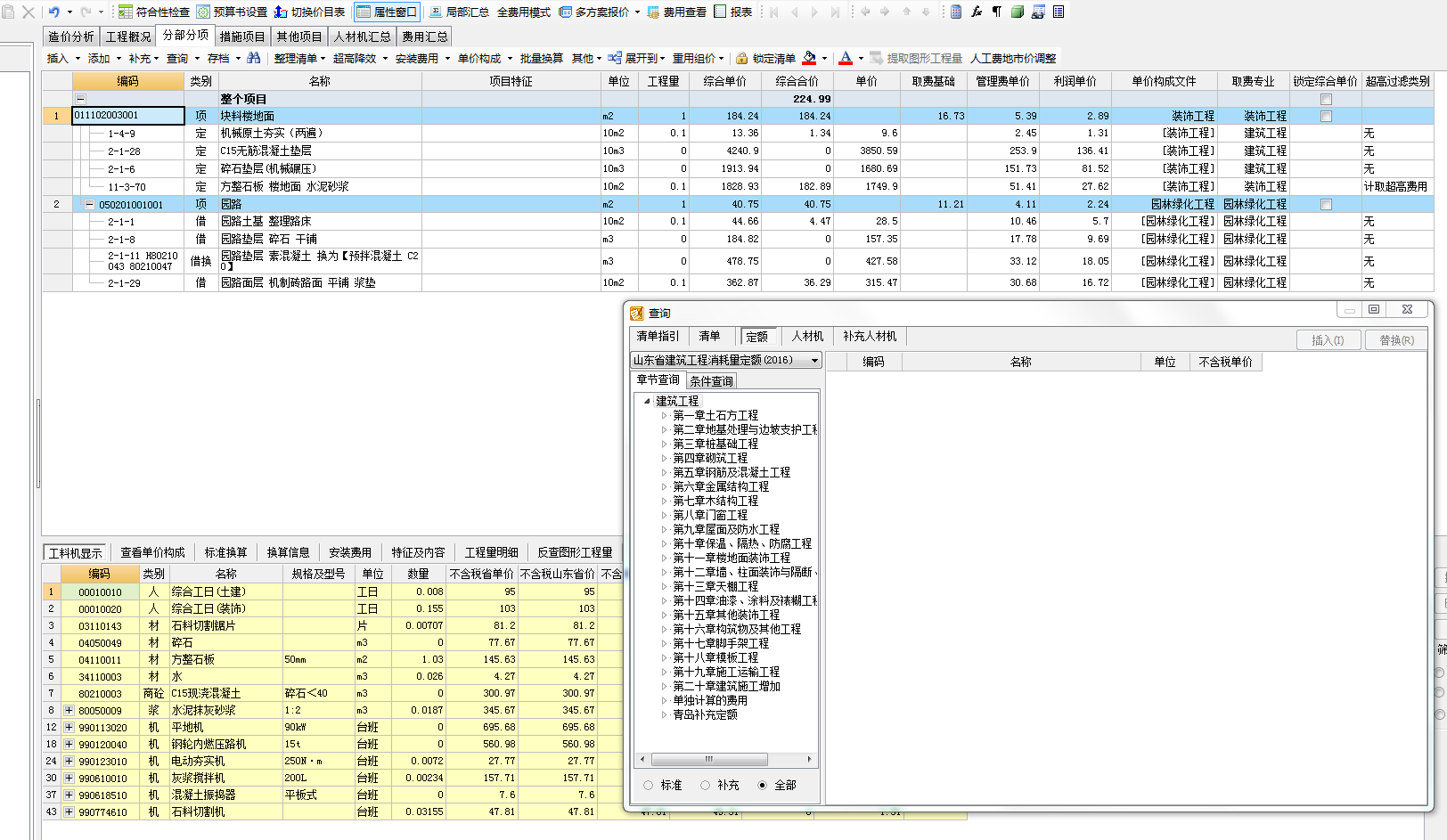
Task: Click the left arrow navigation icon
Action: tap(864, 12)
